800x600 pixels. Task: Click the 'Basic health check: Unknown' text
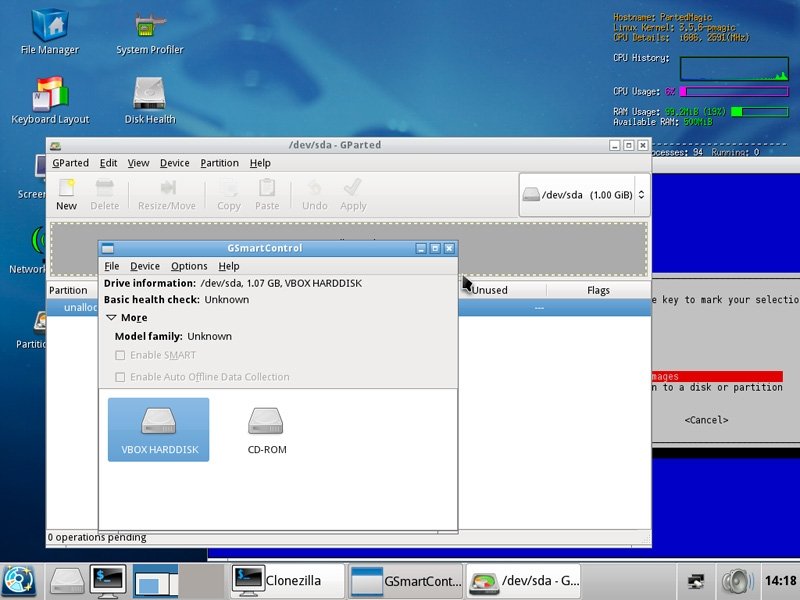177,299
